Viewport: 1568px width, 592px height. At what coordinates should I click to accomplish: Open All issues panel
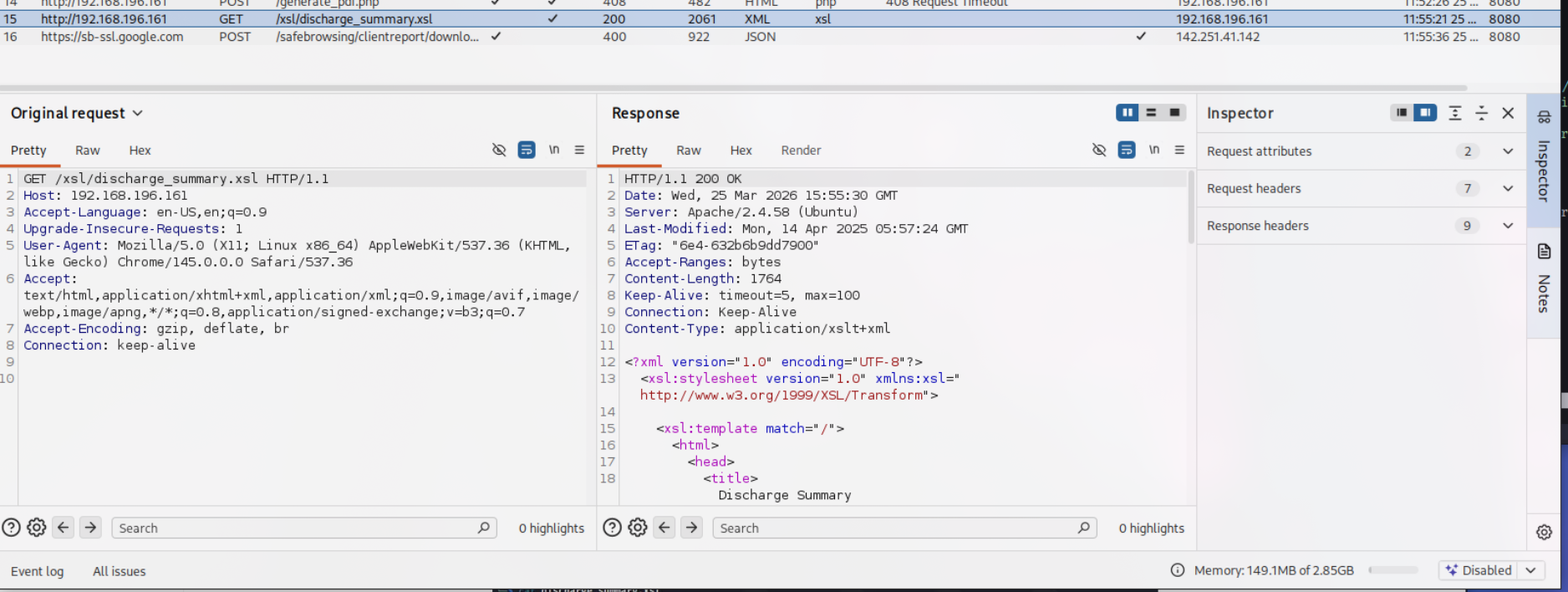pyautogui.click(x=119, y=571)
